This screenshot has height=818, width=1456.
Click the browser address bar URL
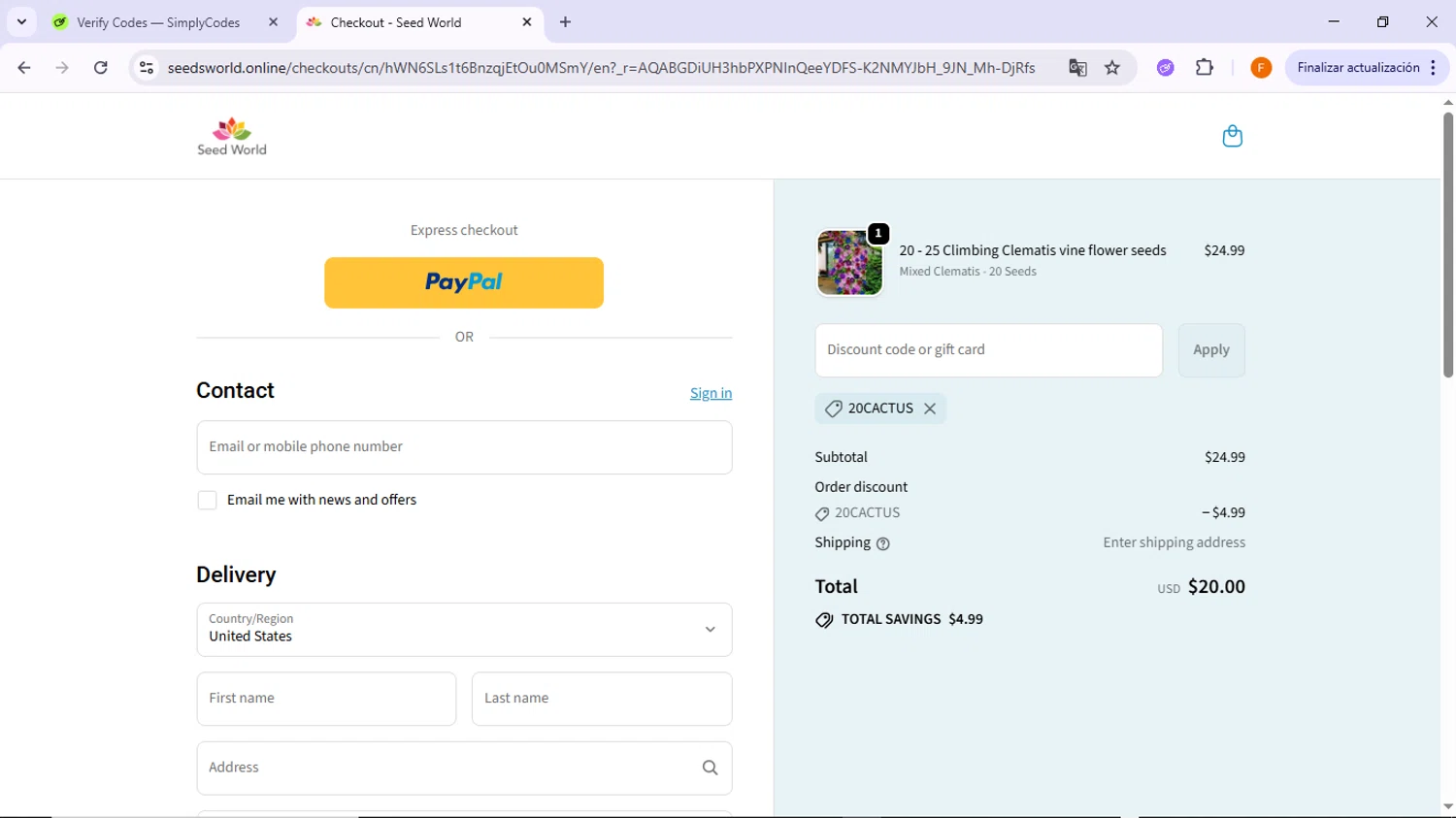(601, 68)
